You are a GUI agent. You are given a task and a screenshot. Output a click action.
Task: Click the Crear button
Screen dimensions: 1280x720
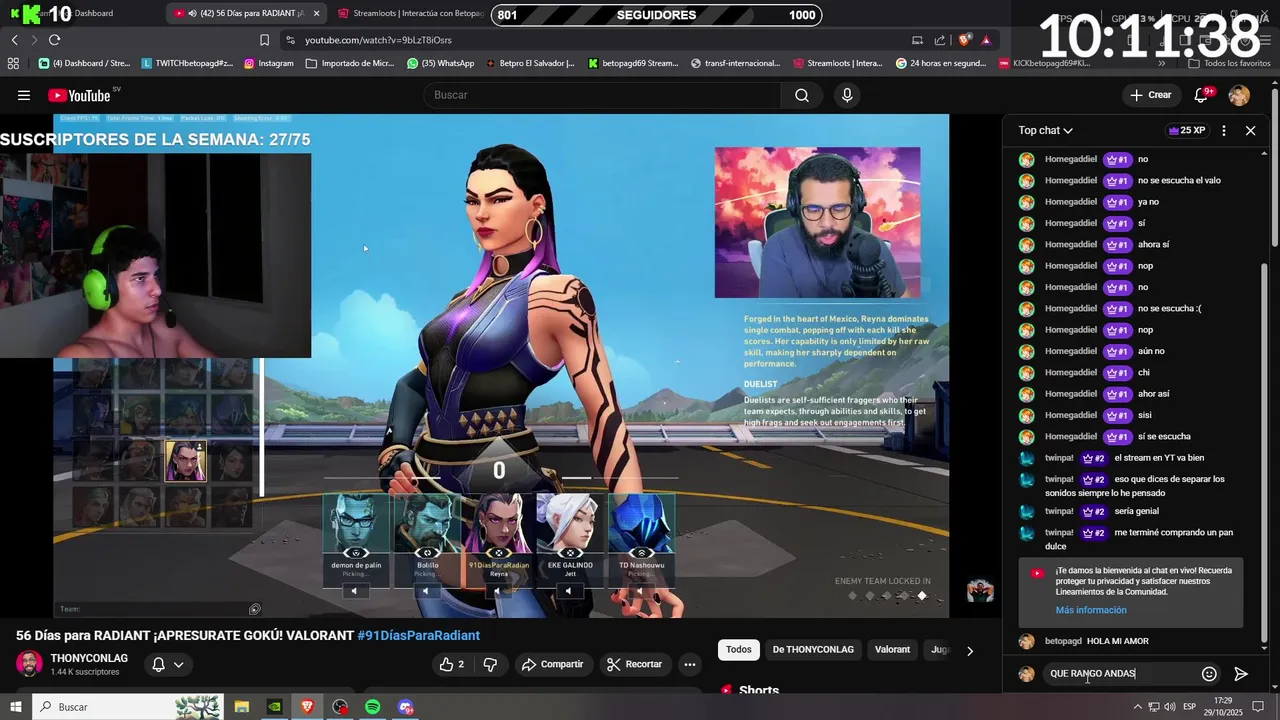click(x=1150, y=95)
